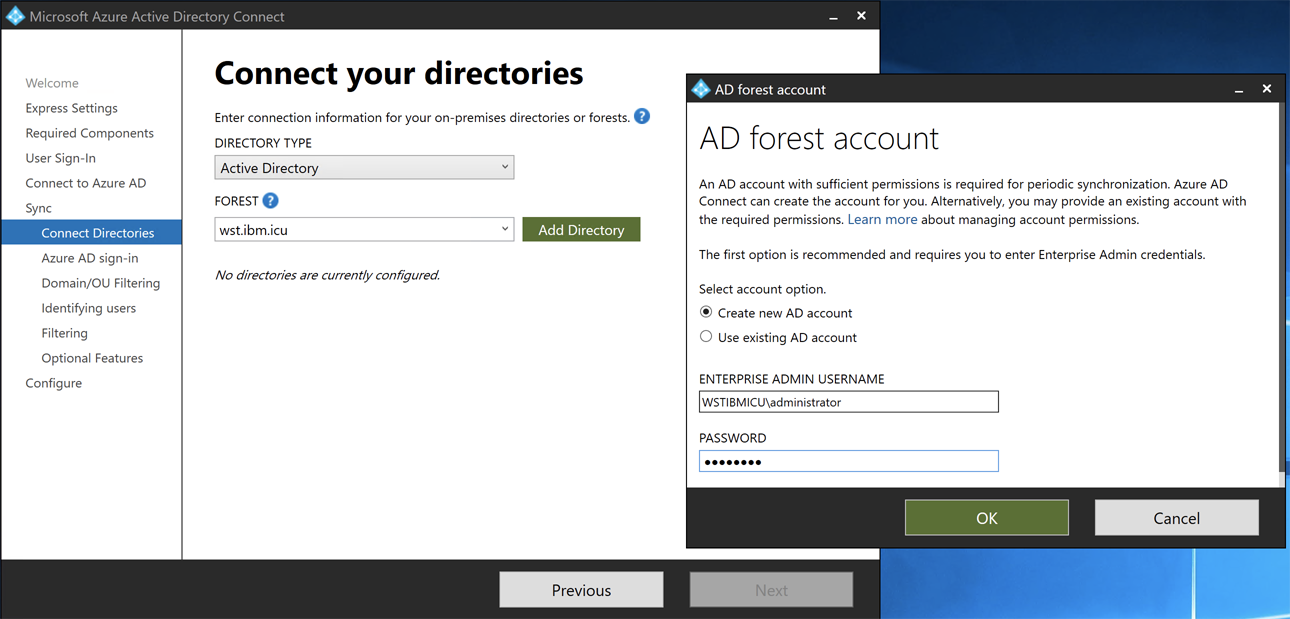Open the Azure AD sign-in step
Screen dimensions: 1290x619
[x=90, y=258]
